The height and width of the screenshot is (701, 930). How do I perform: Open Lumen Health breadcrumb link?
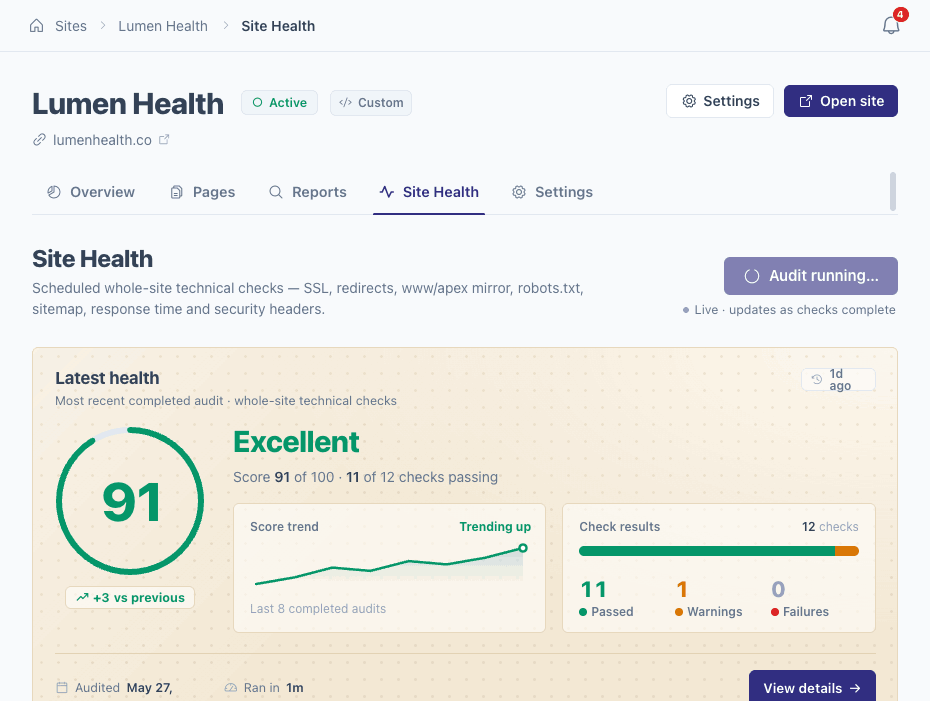163,26
